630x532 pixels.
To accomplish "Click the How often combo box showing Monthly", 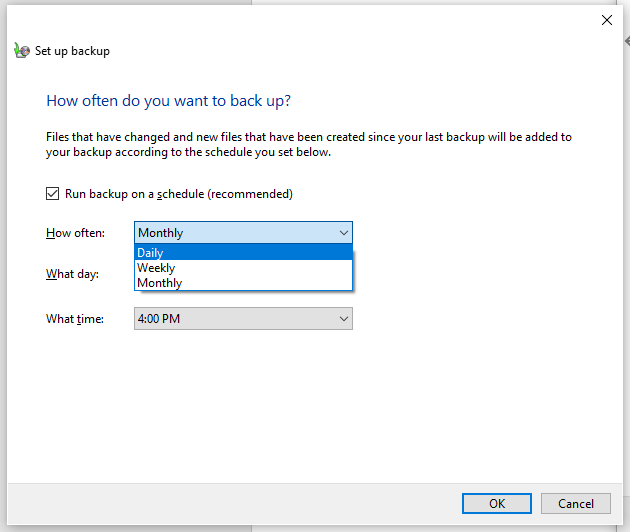I will 234,233.
